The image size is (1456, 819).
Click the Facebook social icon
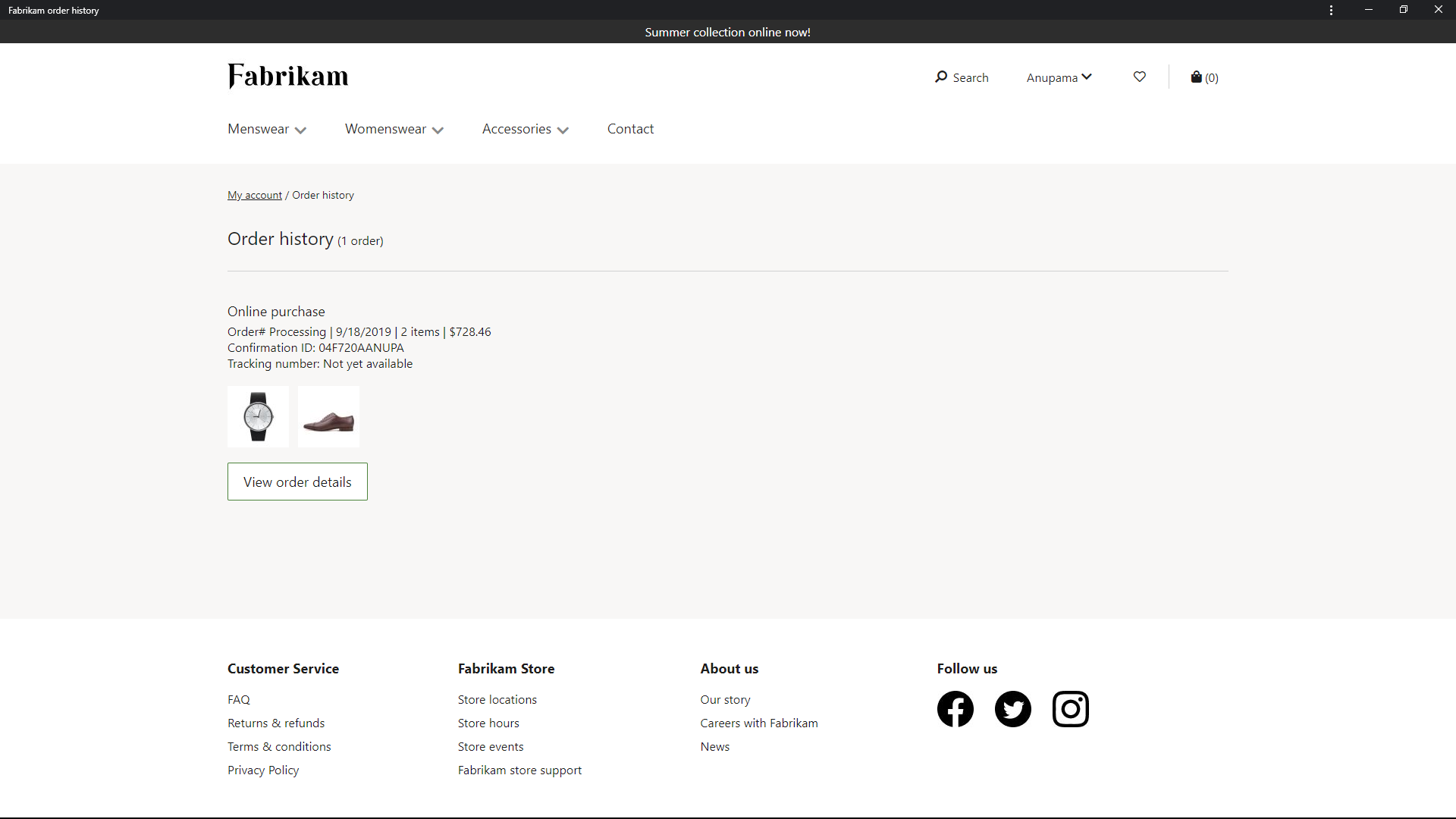pos(955,709)
